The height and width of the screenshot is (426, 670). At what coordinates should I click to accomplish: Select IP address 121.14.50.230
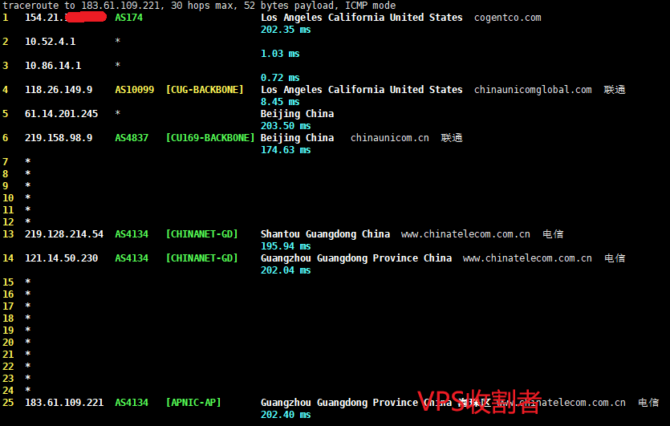(x=61, y=258)
